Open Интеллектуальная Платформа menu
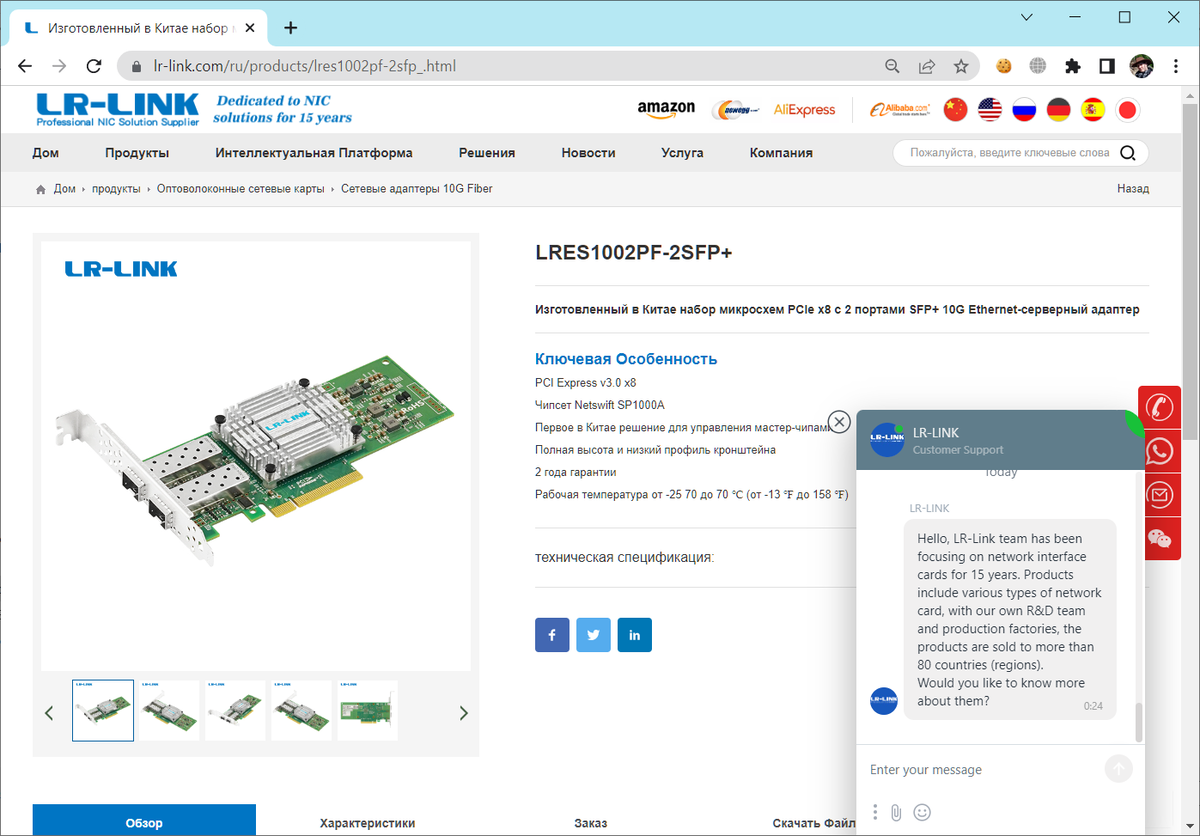The height and width of the screenshot is (836, 1200). 314,153
